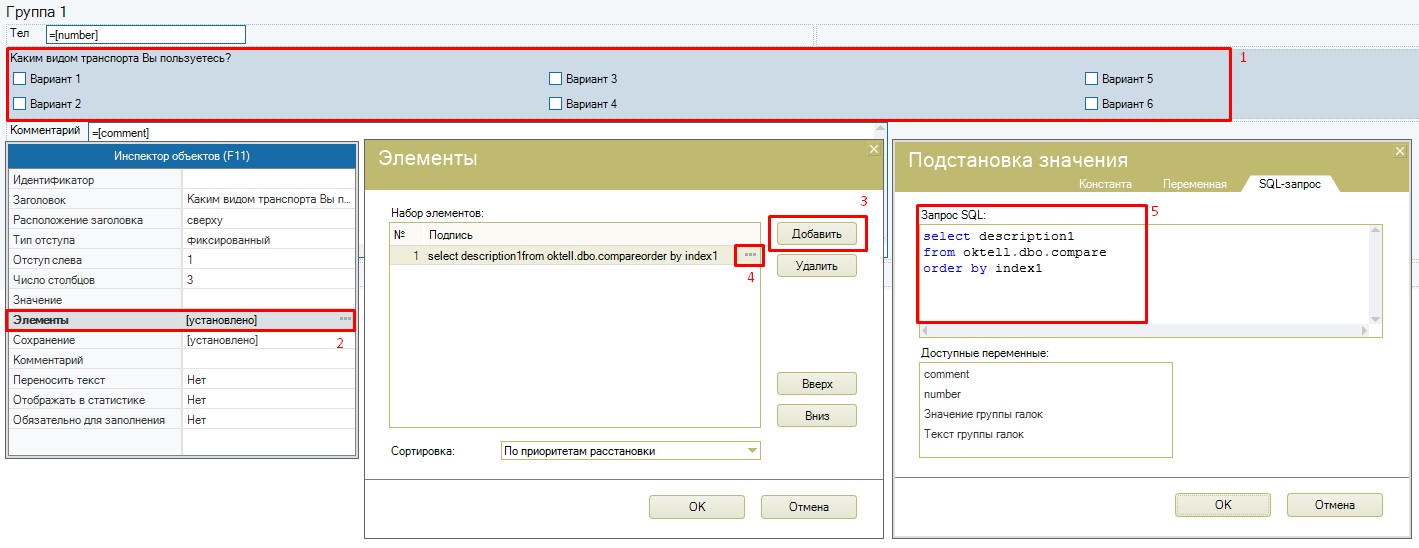Click the Вниз button
The width and height of the screenshot is (1419, 548).
(816, 416)
